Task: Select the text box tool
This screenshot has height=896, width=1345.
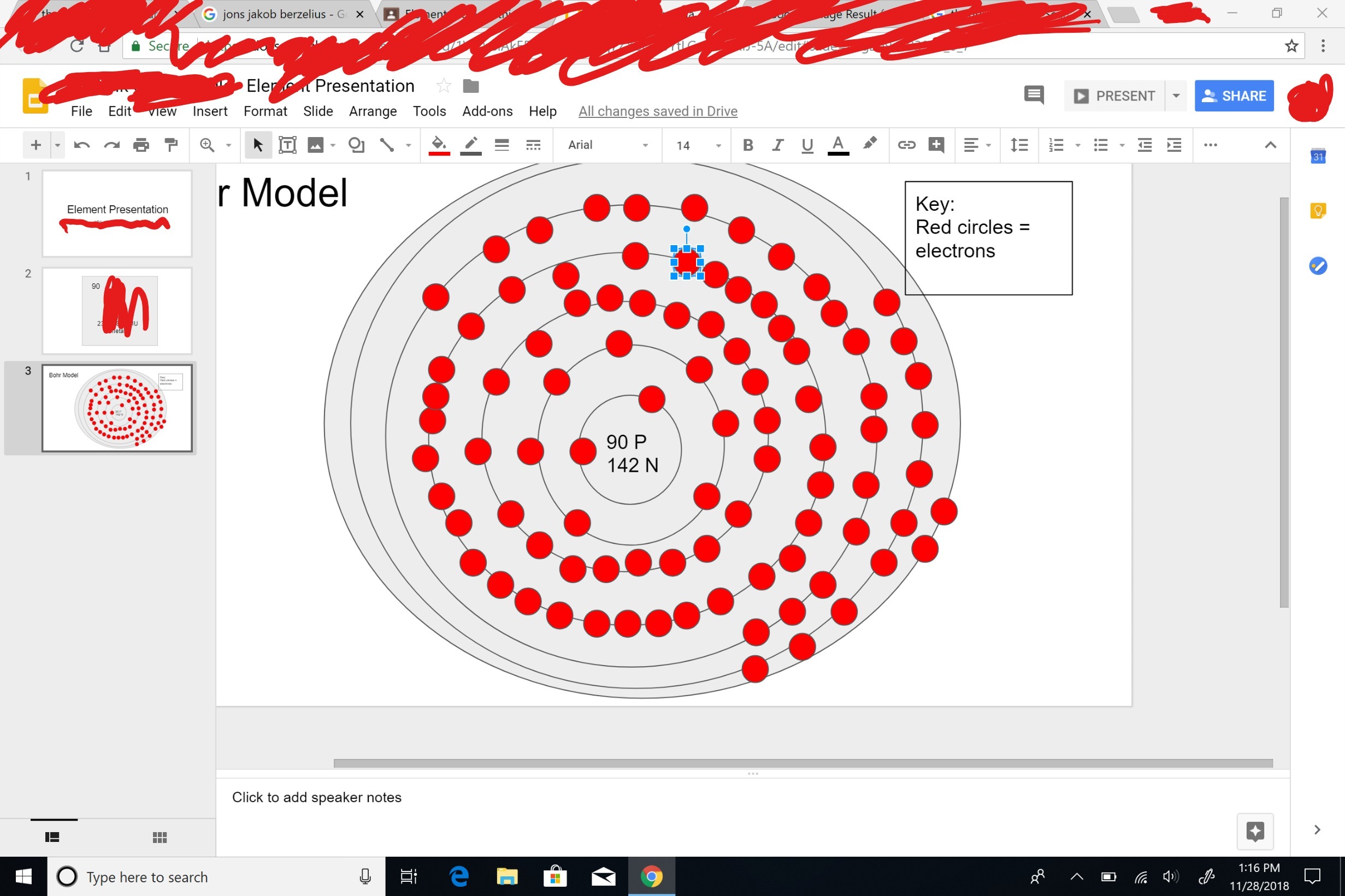Action: click(287, 145)
